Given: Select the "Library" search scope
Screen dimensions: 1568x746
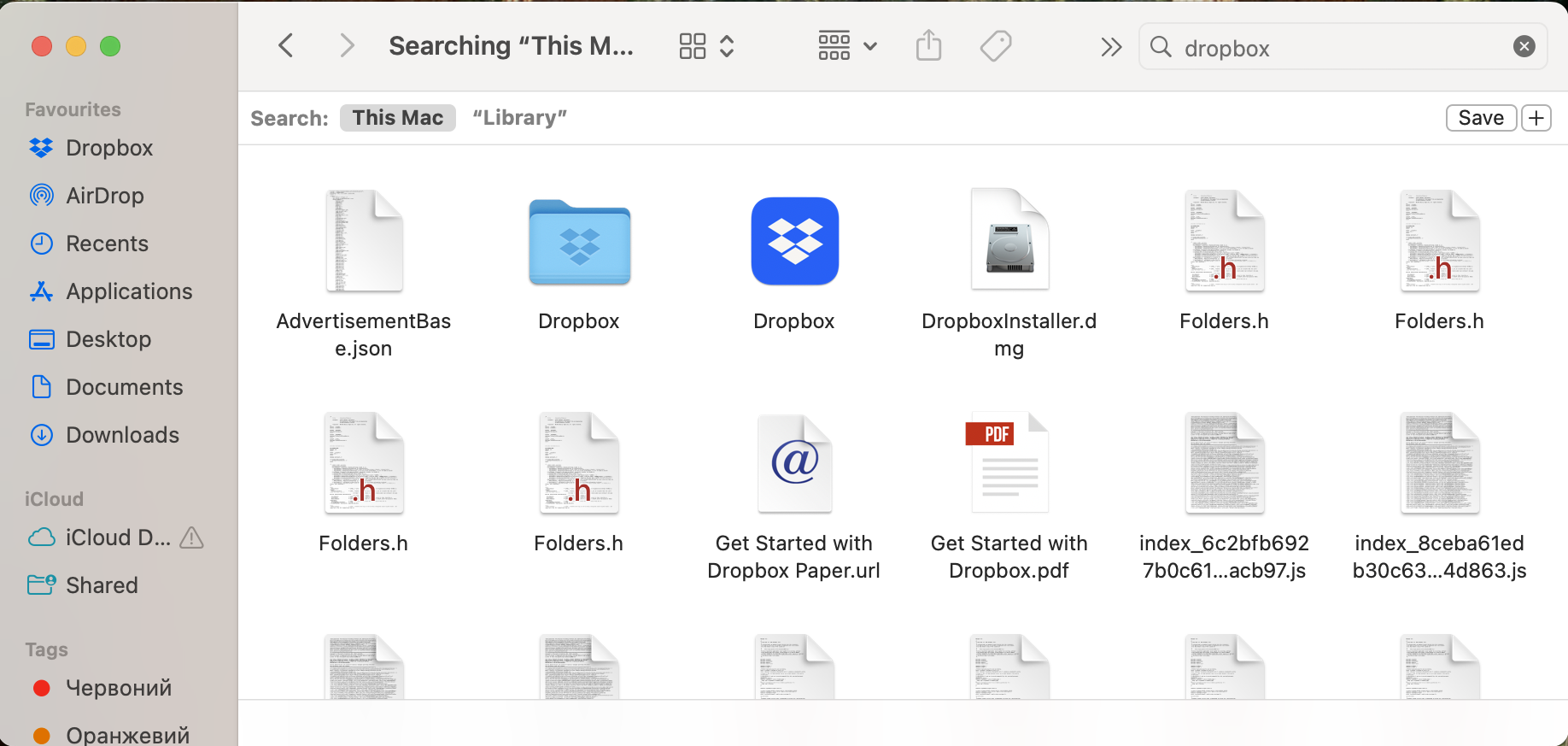Looking at the screenshot, I should 519,118.
